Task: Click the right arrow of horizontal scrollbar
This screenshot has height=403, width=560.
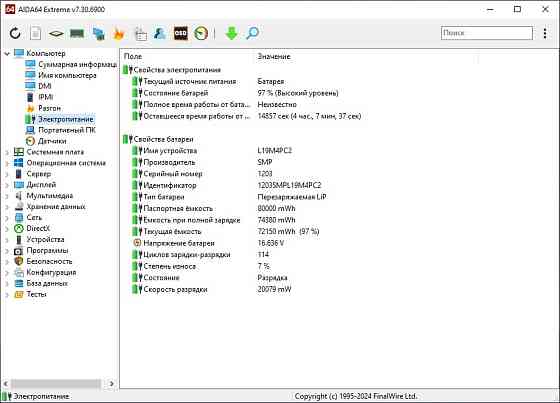Action: coord(111,384)
